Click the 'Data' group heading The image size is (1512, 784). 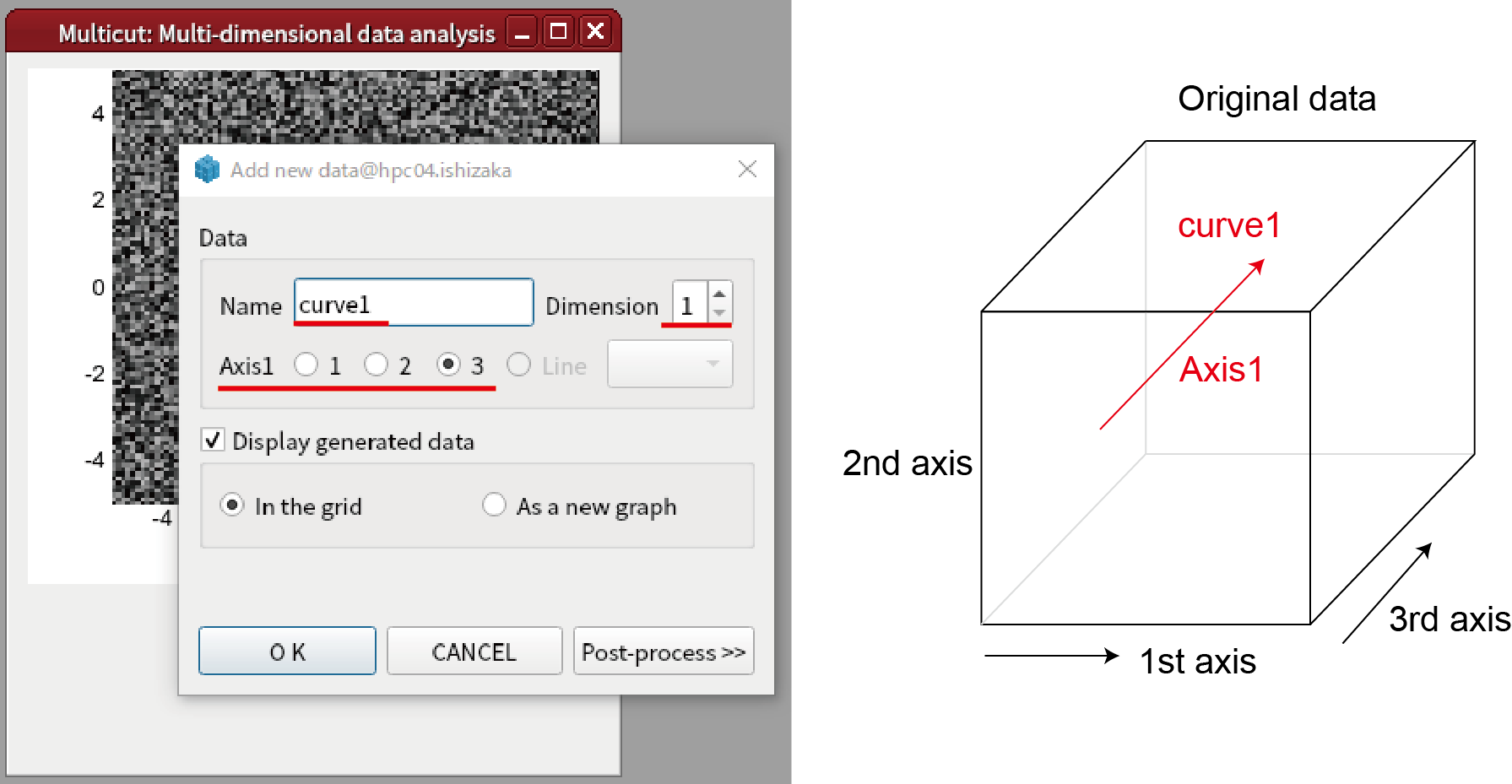click(x=223, y=238)
